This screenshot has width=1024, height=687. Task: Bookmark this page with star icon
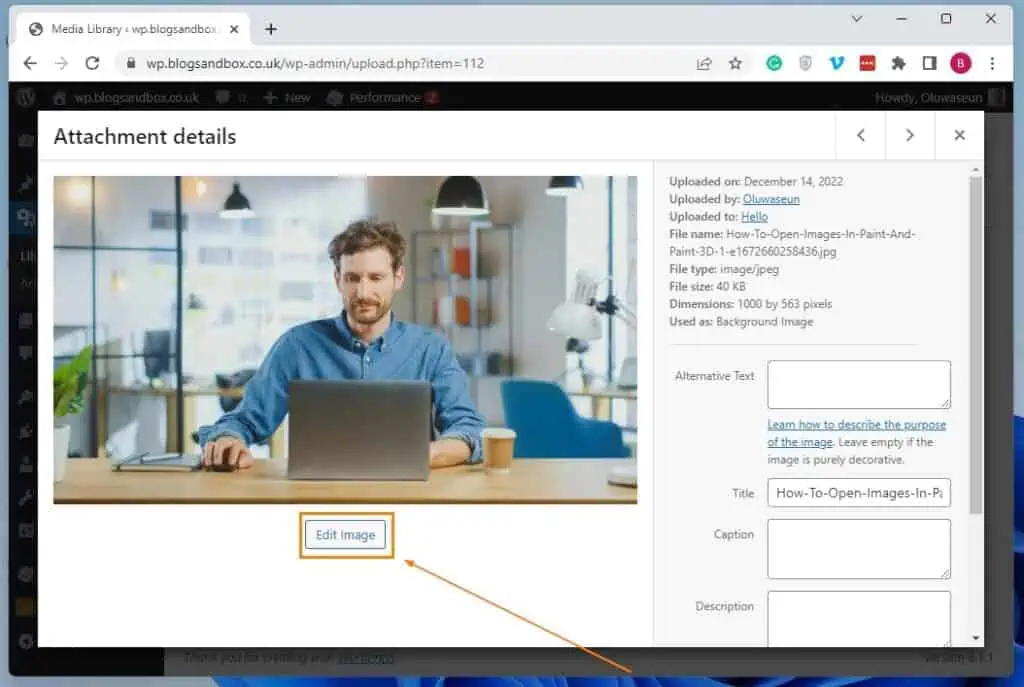[735, 63]
